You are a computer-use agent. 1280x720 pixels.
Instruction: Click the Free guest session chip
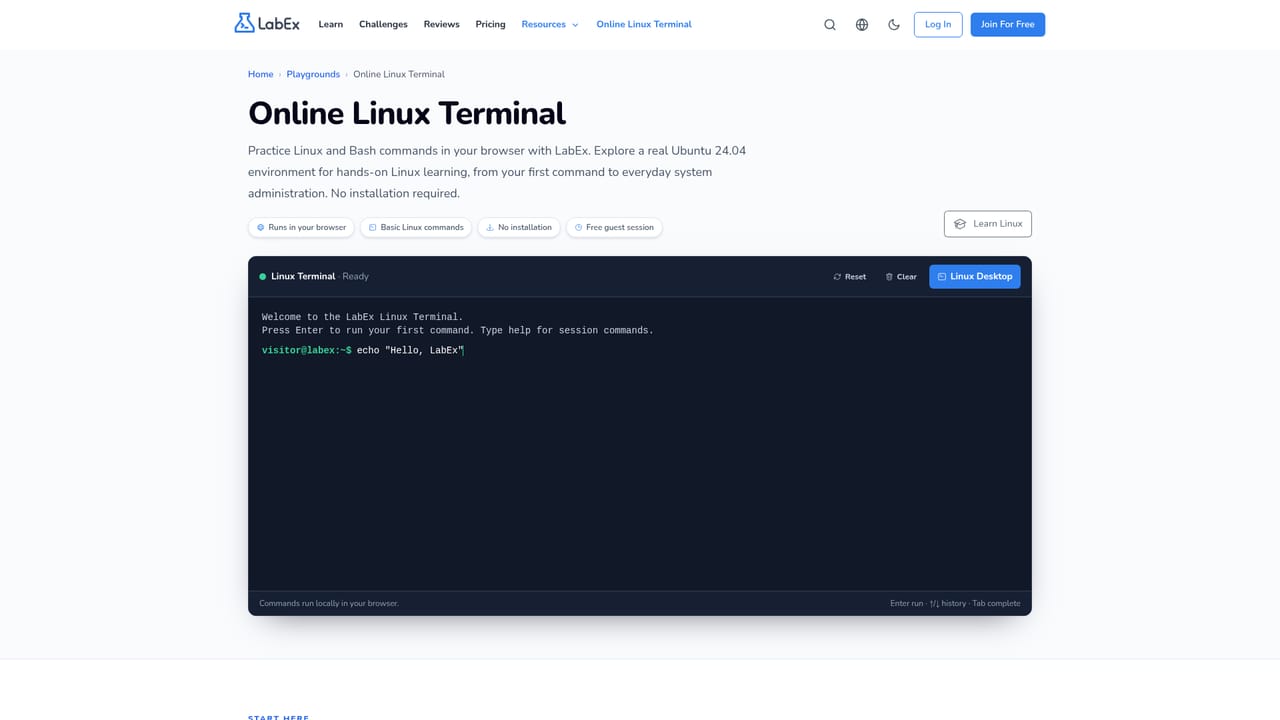pyautogui.click(x=614, y=227)
